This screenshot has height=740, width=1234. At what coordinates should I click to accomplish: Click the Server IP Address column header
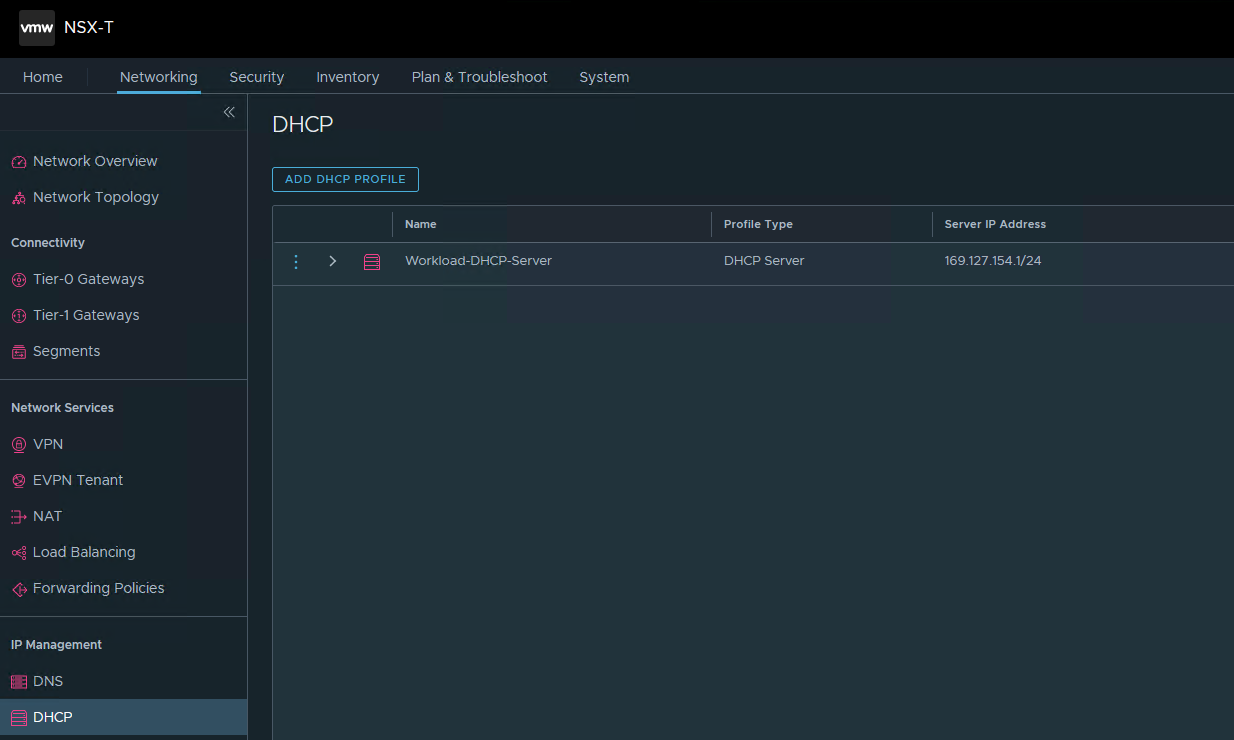pos(995,224)
